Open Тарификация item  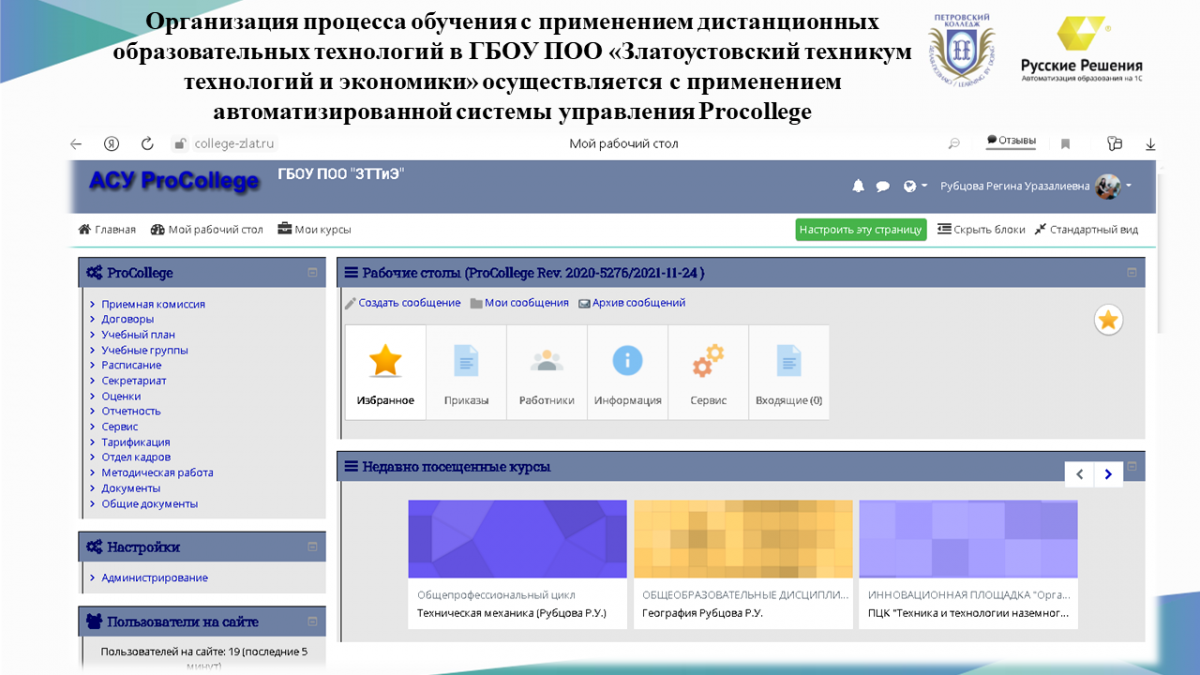click(136, 442)
